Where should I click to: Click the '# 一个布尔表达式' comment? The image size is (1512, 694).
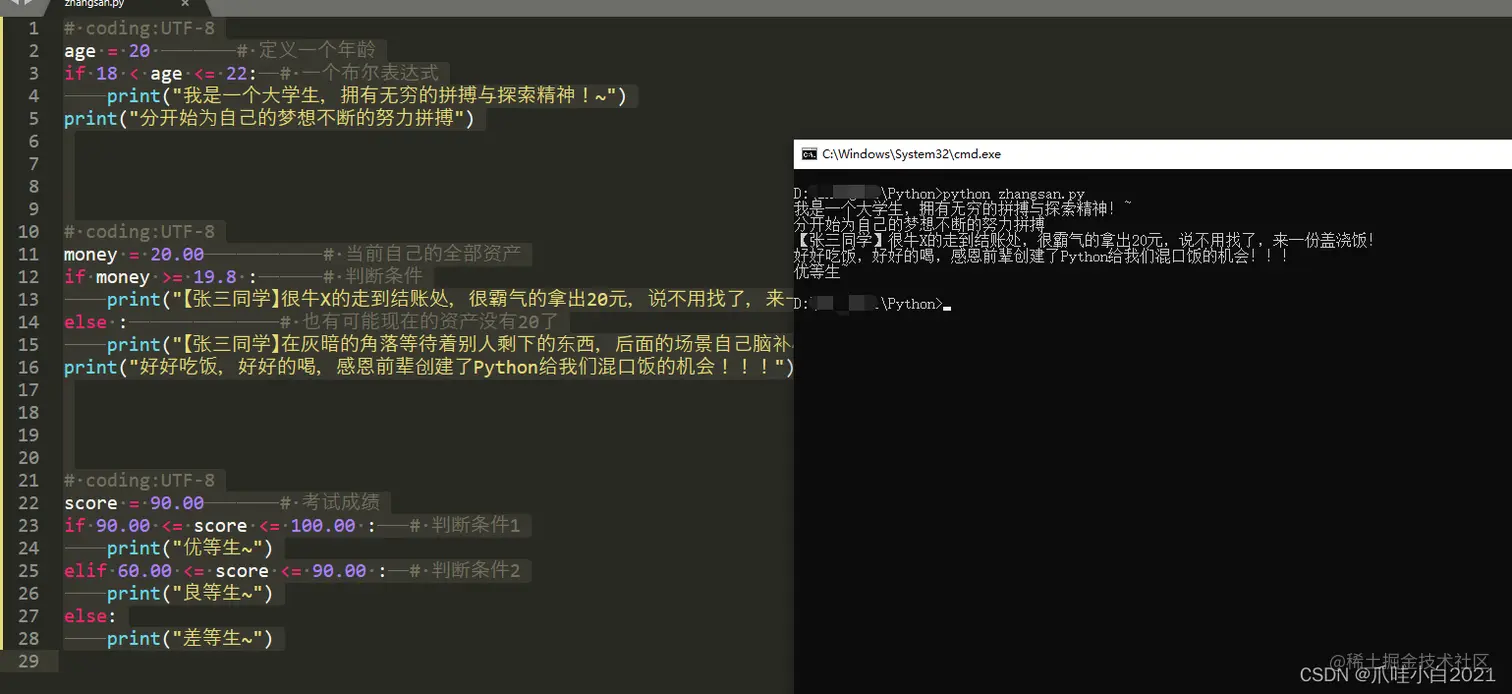point(358,73)
